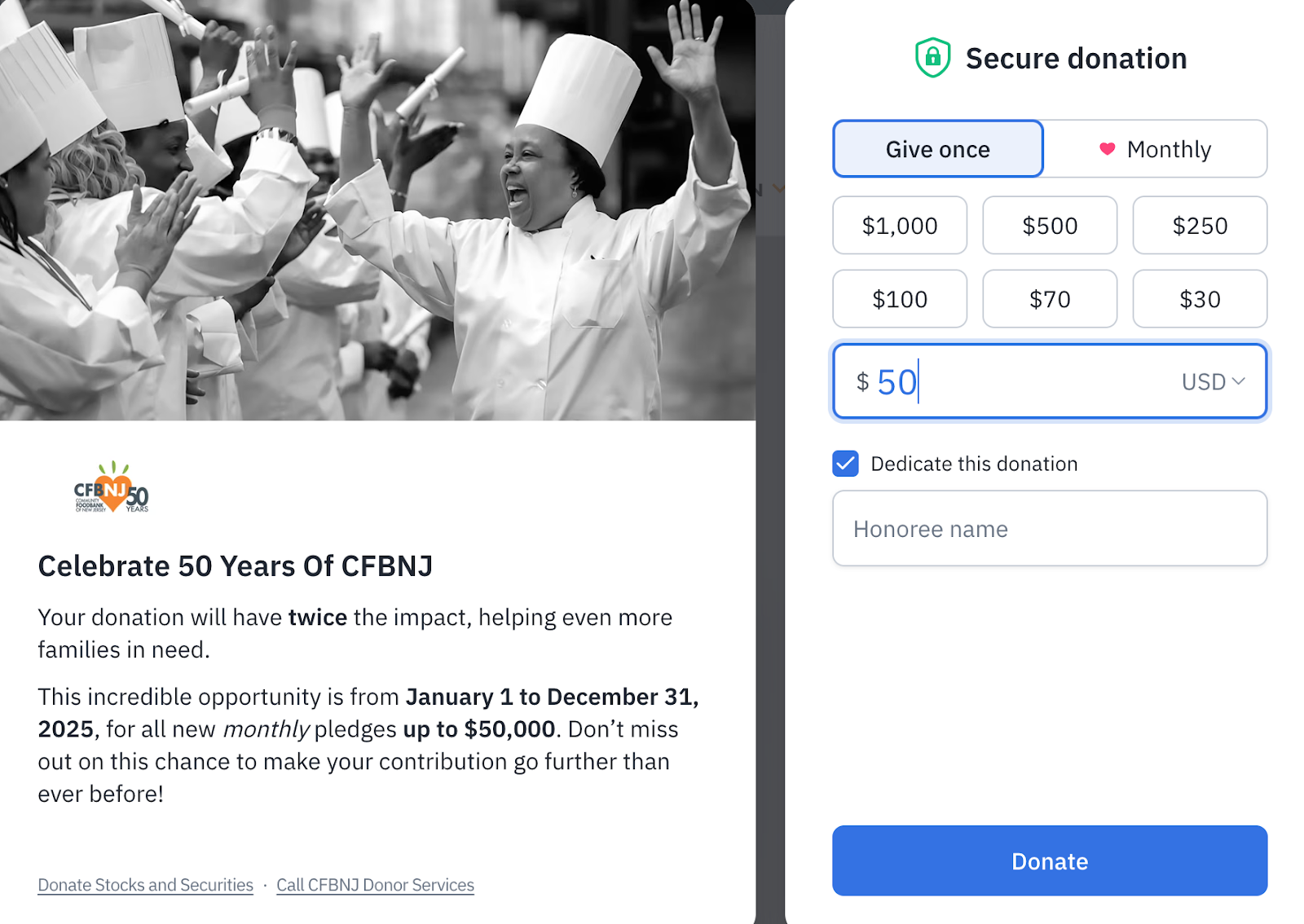Click the Call CFBNJ Donor Services link
1304x924 pixels.
click(x=375, y=885)
